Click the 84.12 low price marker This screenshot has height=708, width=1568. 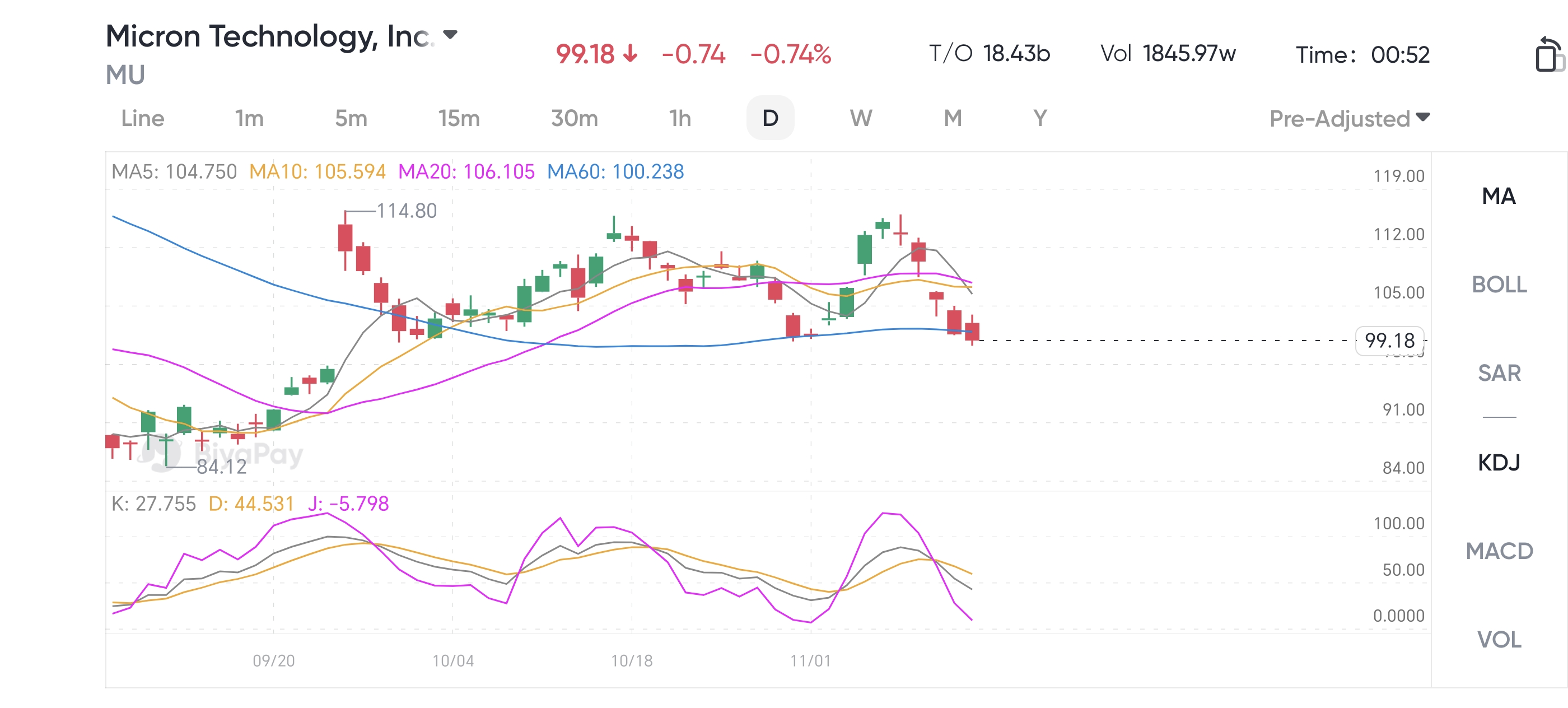[222, 467]
